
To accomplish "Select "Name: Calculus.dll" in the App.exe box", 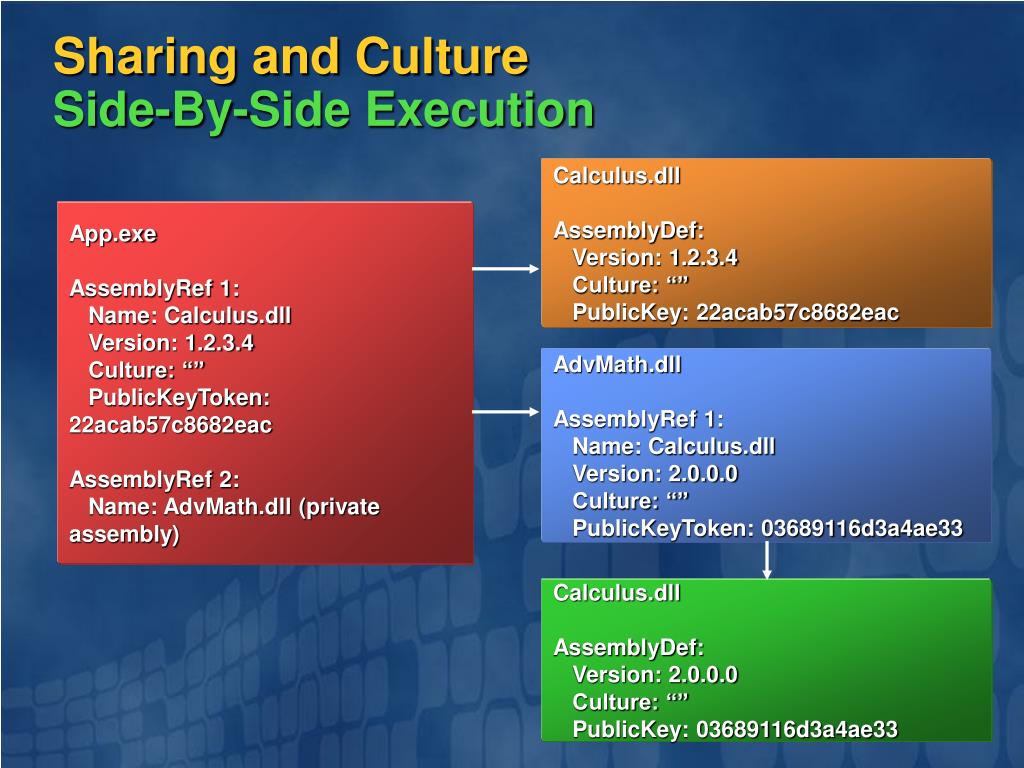I will click(x=189, y=315).
